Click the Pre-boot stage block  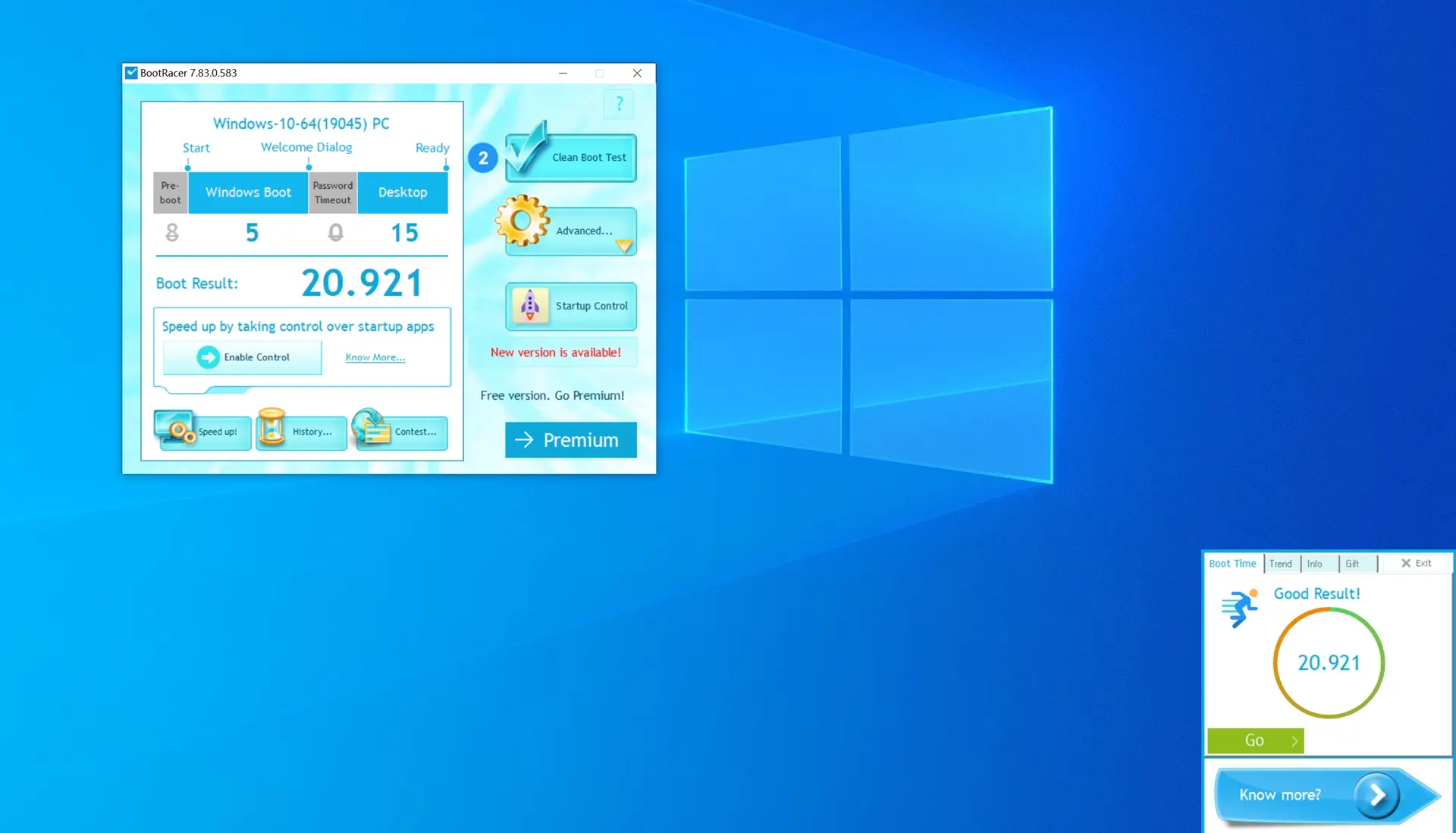click(x=171, y=193)
